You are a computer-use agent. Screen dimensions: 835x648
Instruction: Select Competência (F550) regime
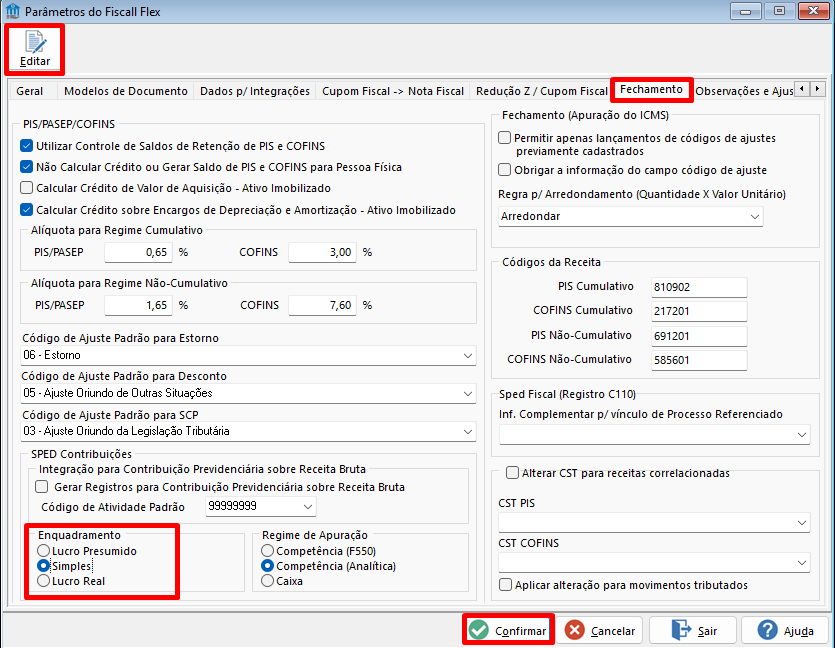click(x=267, y=551)
